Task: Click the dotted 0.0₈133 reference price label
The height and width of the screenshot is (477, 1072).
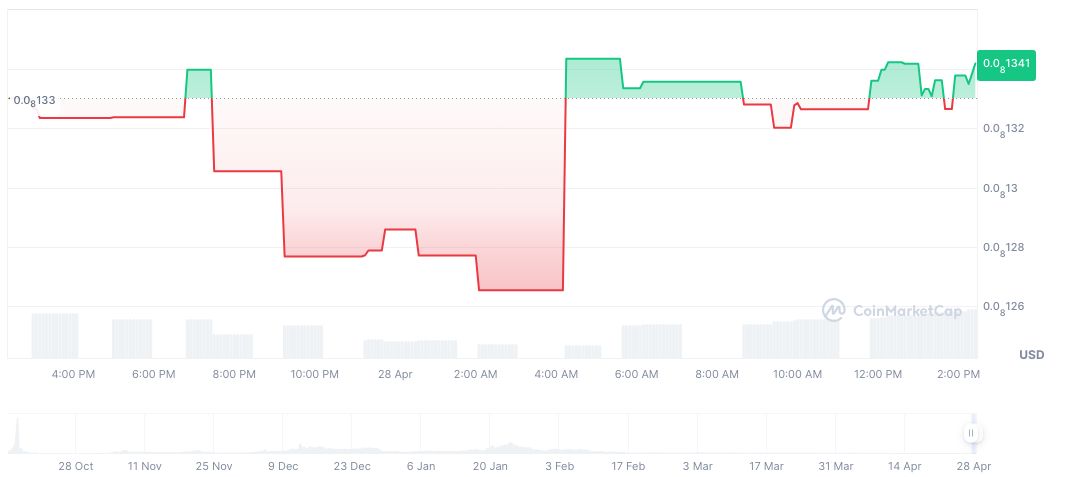Action: pyautogui.click(x=34, y=100)
